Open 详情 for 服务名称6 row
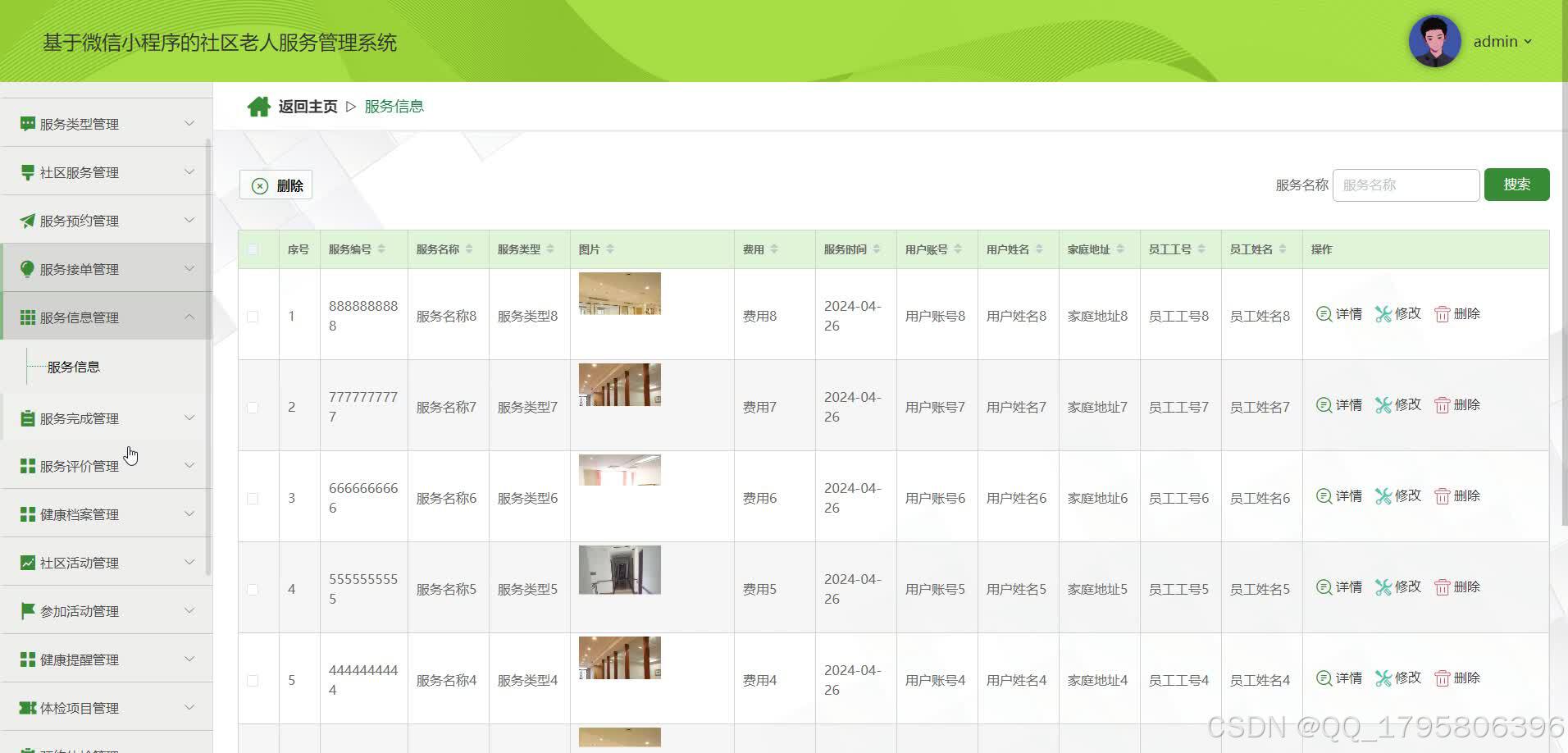The image size is (1568, 753). (x=1339, y=496)
